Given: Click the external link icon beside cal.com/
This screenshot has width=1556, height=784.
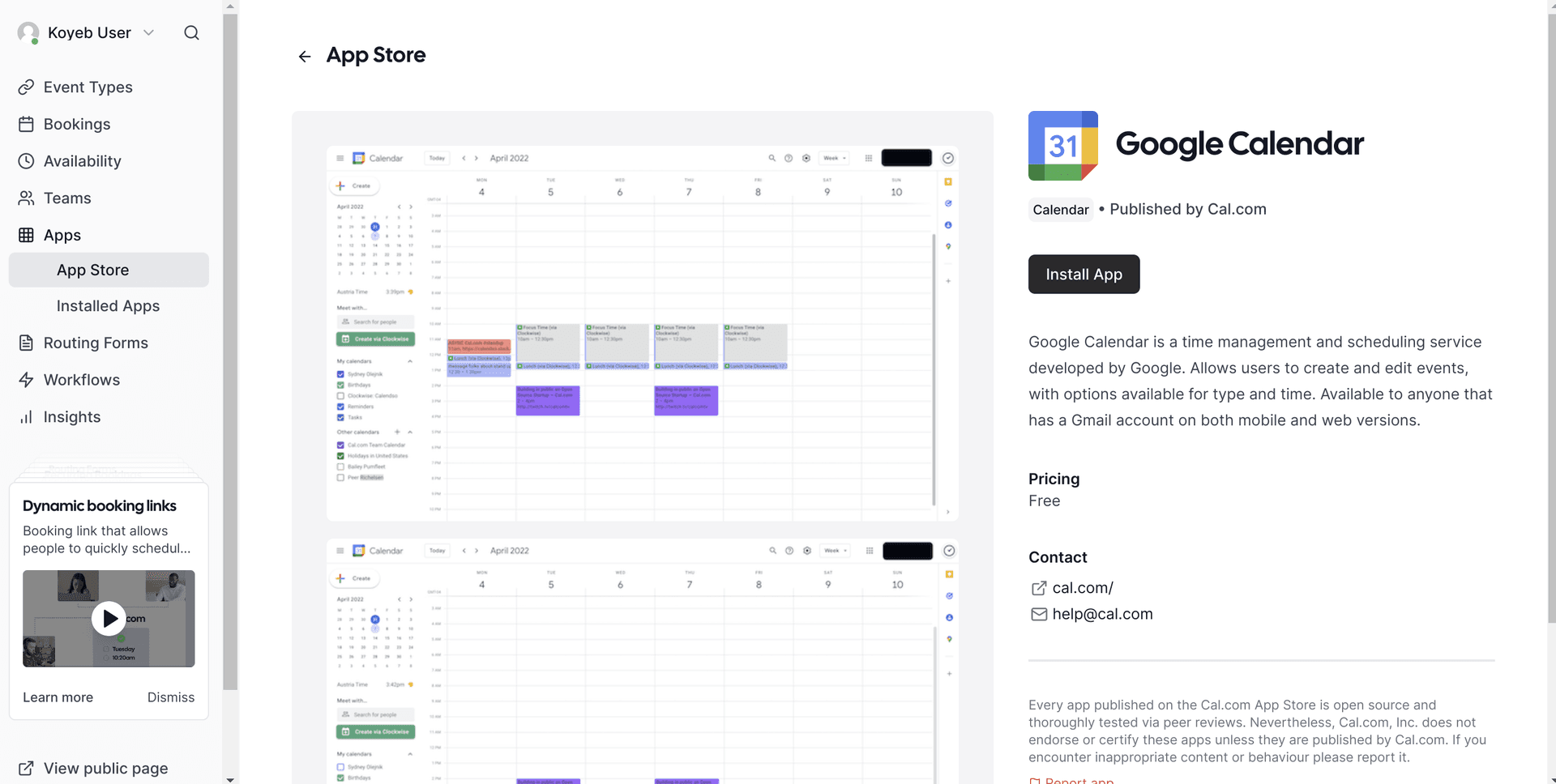Looking at the screenshot, I should [1039, 588].
